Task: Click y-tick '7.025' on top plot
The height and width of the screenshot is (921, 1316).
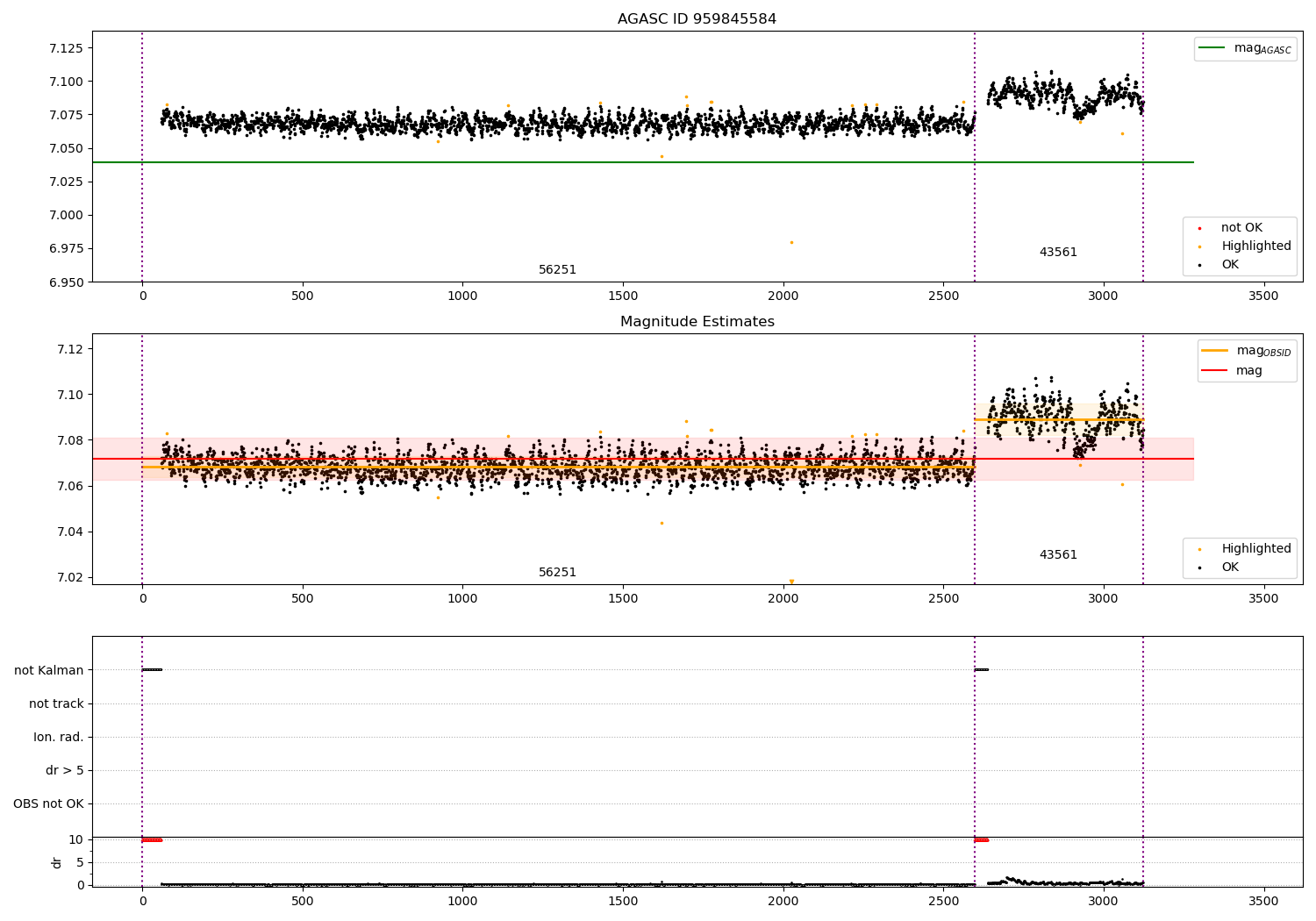Action: [67, 182]
